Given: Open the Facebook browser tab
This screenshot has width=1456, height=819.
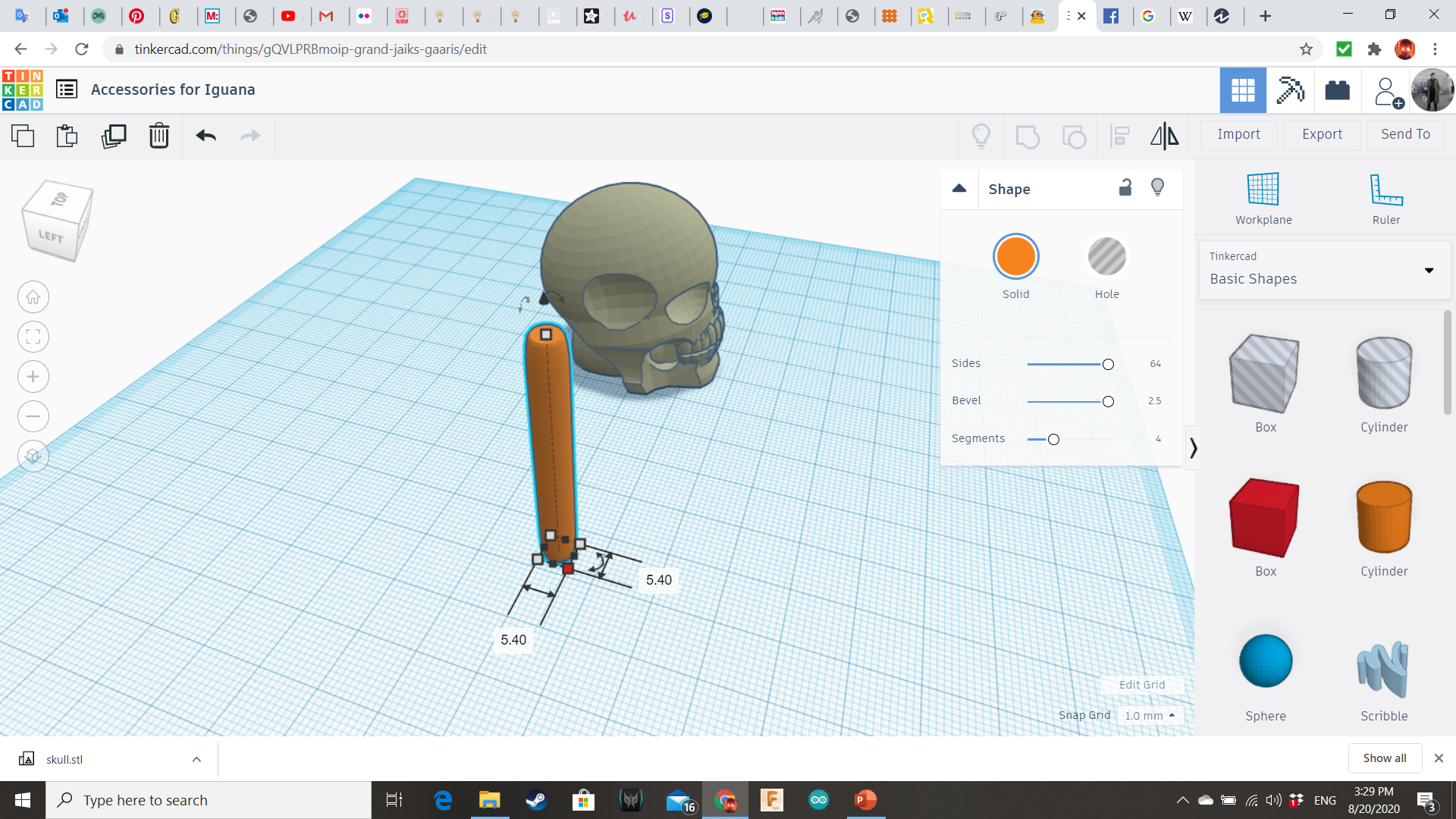Looking at the screenshot, I should point(1111,16).
